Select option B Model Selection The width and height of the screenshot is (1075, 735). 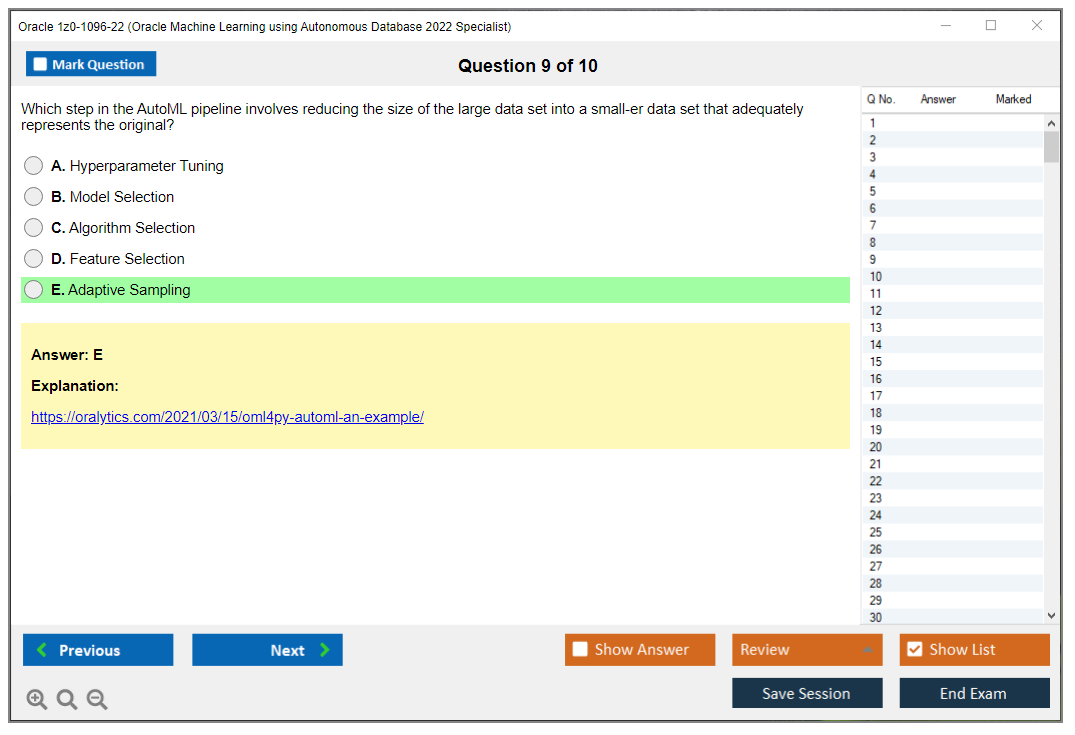33,196
